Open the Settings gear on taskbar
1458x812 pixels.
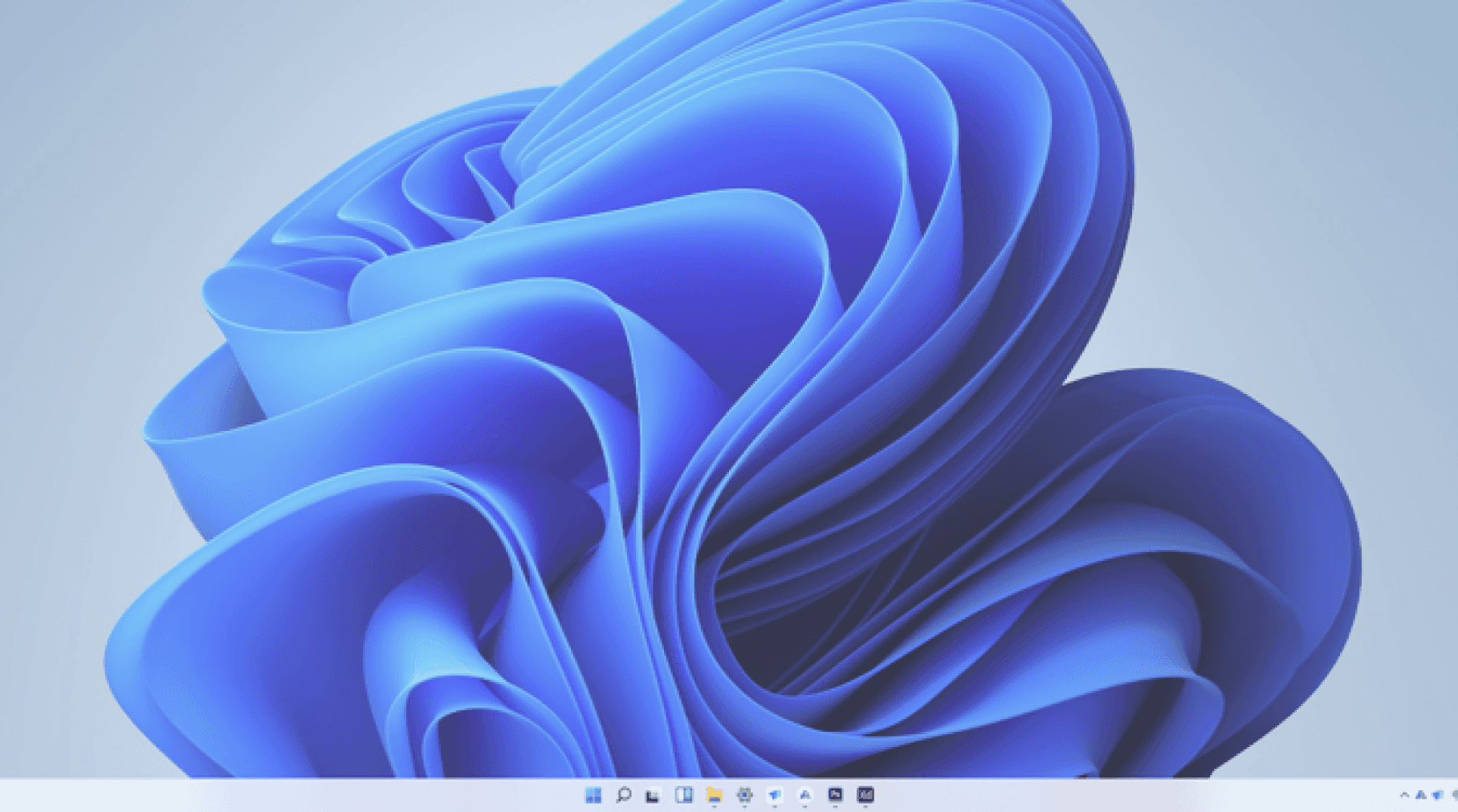click(744, 795)
